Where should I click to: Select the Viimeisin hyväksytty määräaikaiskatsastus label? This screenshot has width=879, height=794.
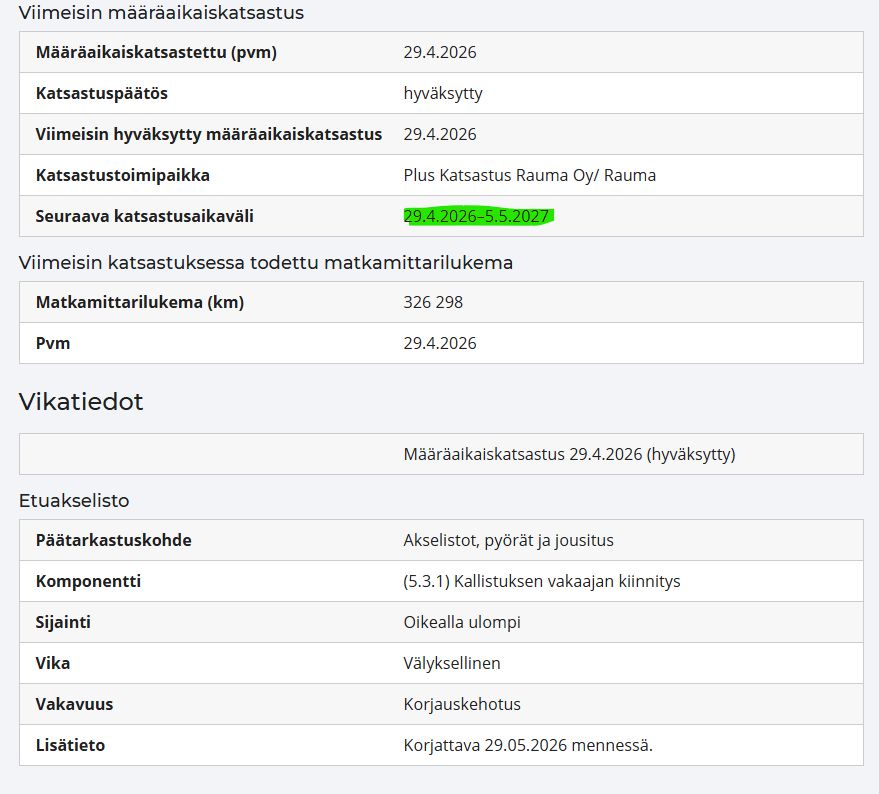[209, 135]
